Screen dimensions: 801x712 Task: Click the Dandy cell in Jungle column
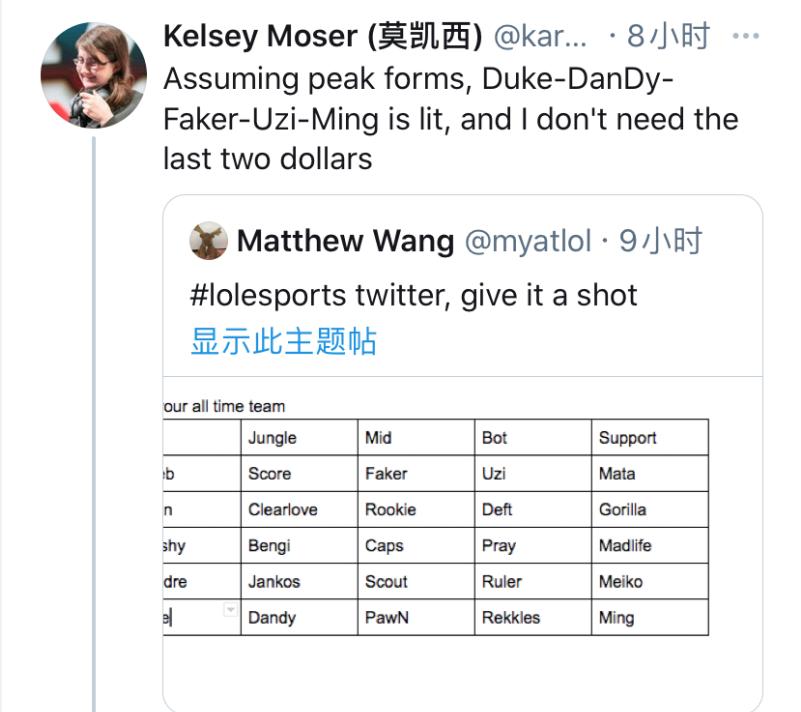[x=272, y=618]
